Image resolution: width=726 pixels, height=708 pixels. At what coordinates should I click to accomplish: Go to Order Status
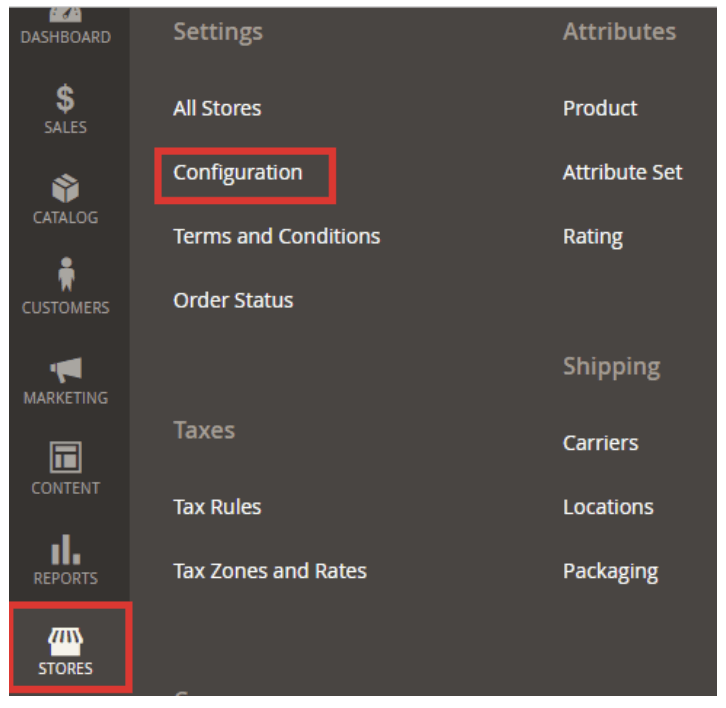(x=233, y=300)
